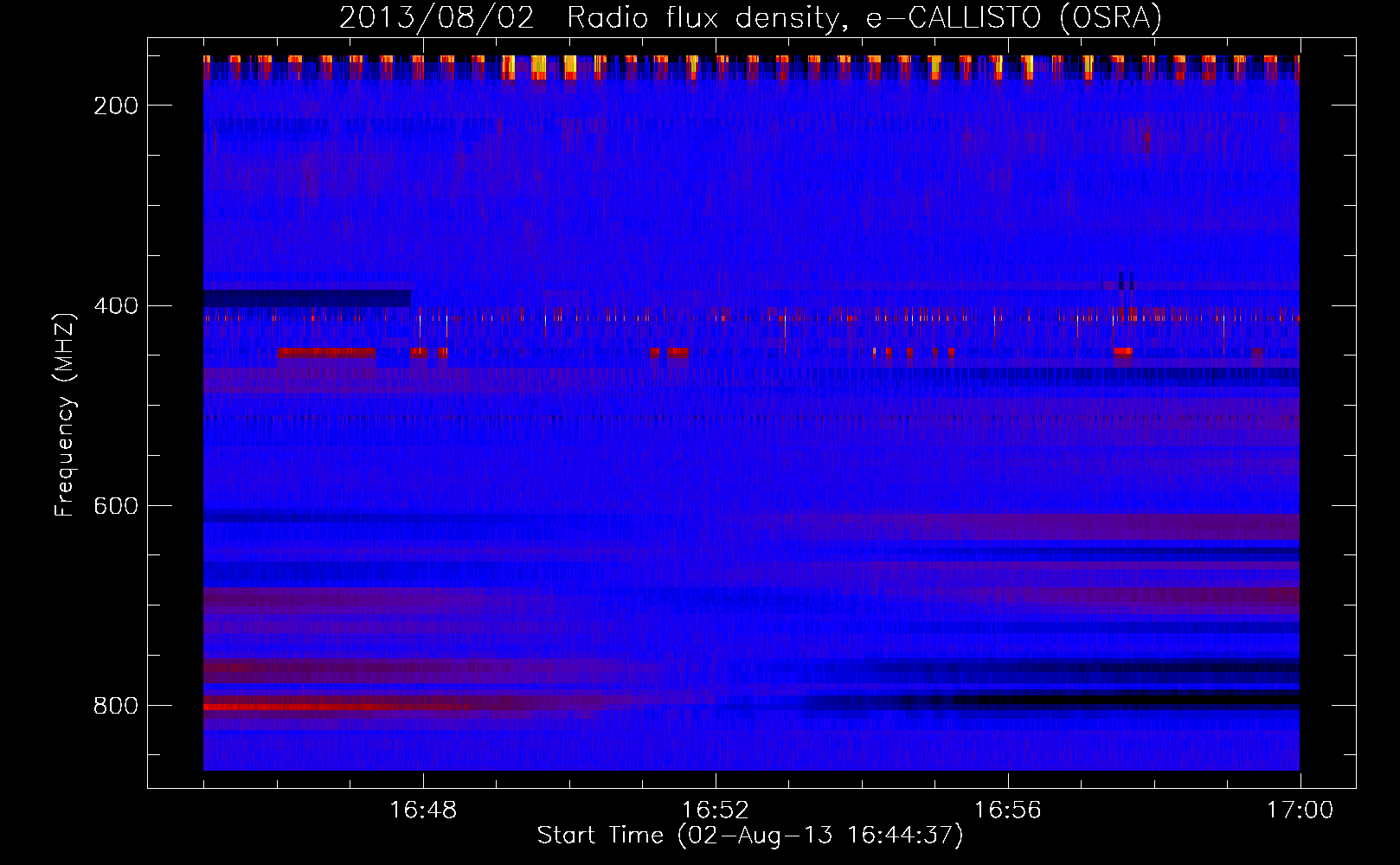The width and height of the screenshot is (1400, 865).
Task: Click the 600 frequency tick label
Action: (116, 506)
